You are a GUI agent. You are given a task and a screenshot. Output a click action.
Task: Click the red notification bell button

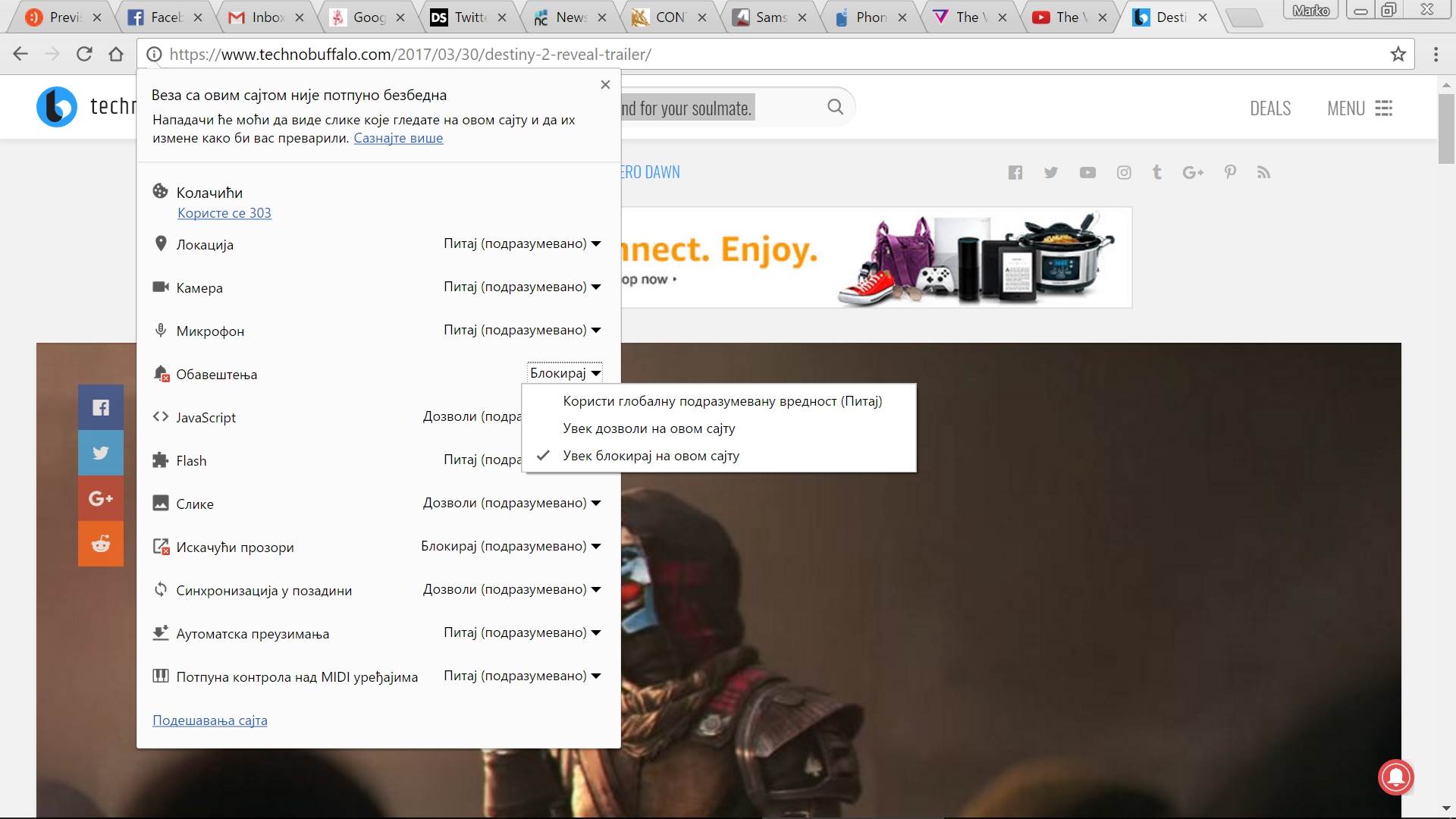(x=1395, y=777)
